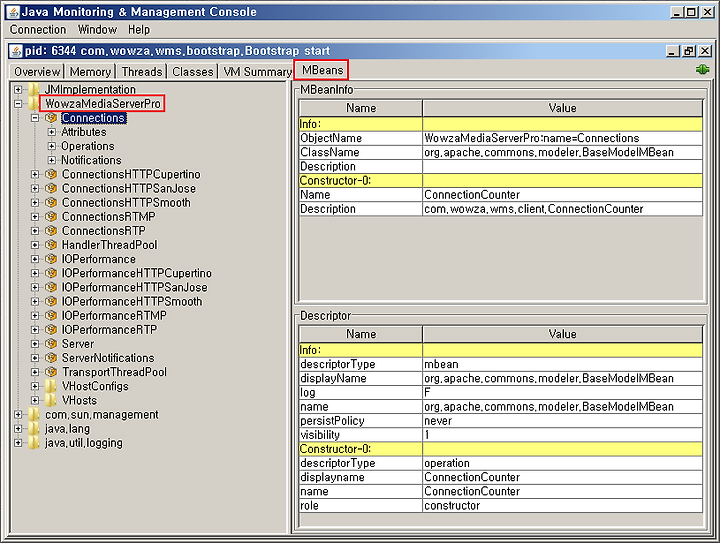Click the VHosts folder icon
The height and width of the screenshot is (543, 720).
click(51, 400)
